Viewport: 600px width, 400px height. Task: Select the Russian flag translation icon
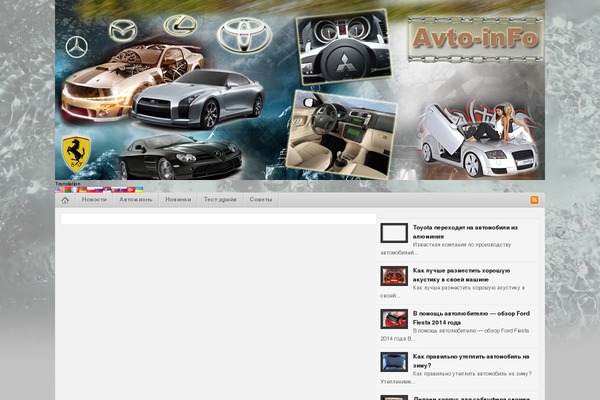(x=99, y=189)
